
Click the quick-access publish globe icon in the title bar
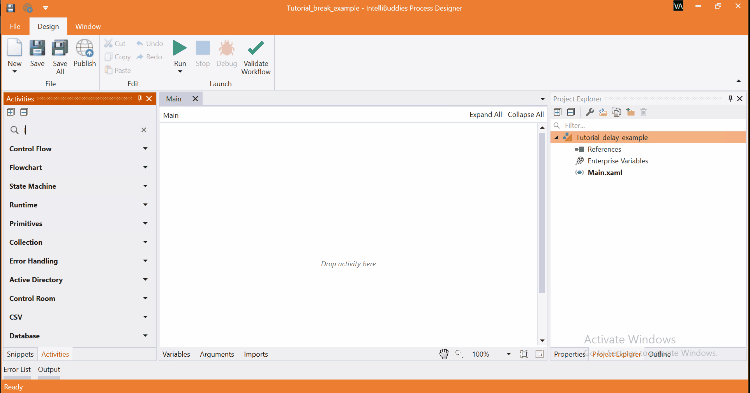[28, 8]
